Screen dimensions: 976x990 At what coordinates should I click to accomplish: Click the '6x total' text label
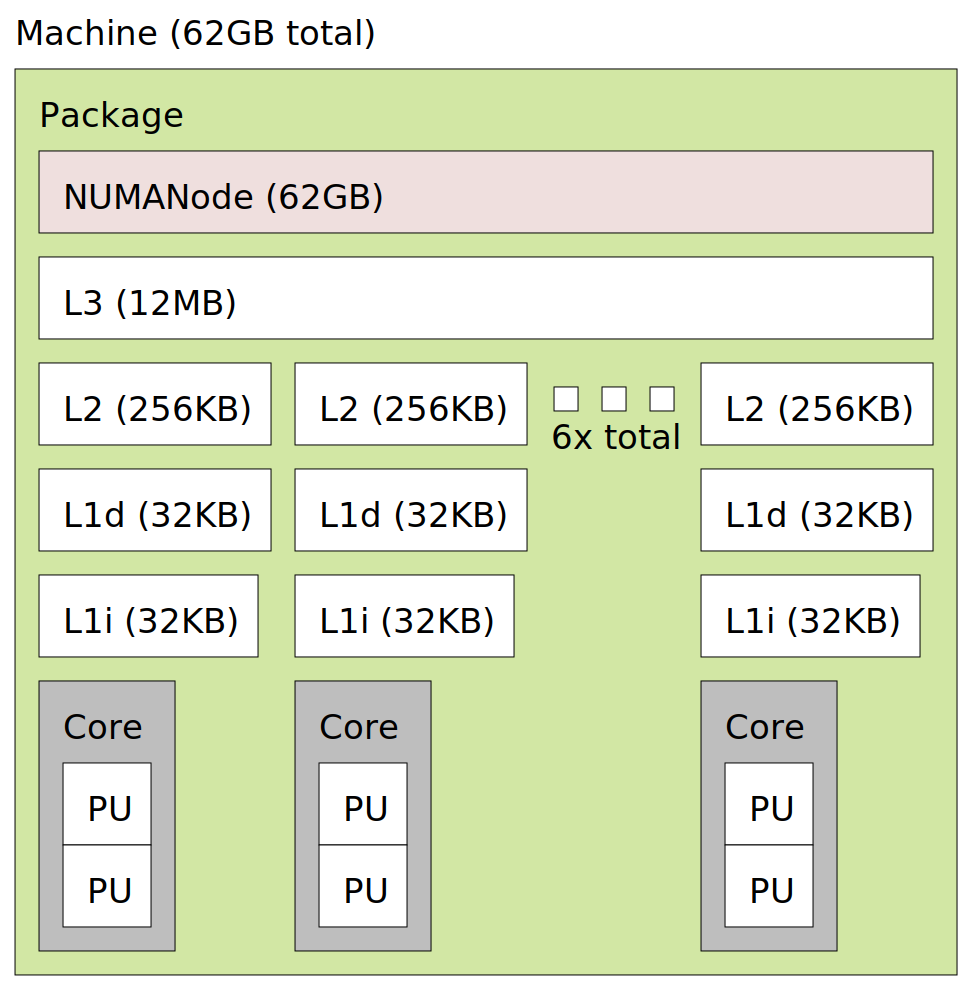point(615,437)
